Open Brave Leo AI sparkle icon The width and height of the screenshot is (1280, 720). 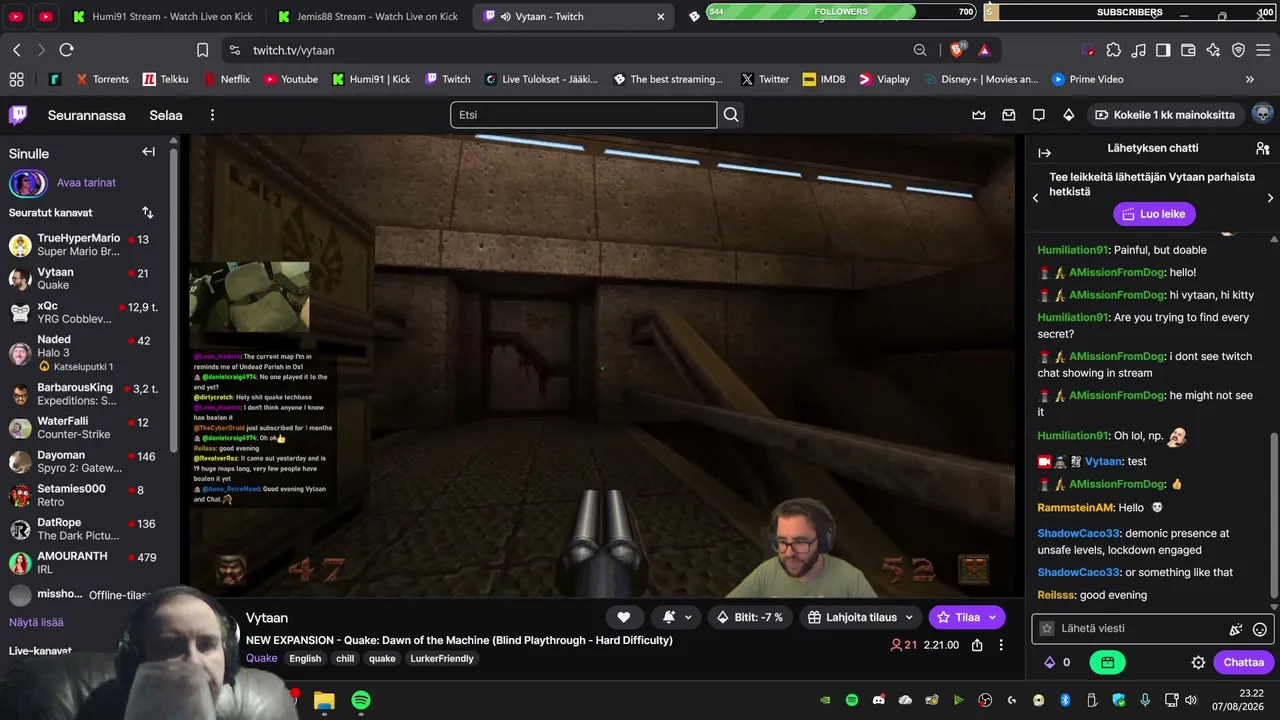point(1213,50)
